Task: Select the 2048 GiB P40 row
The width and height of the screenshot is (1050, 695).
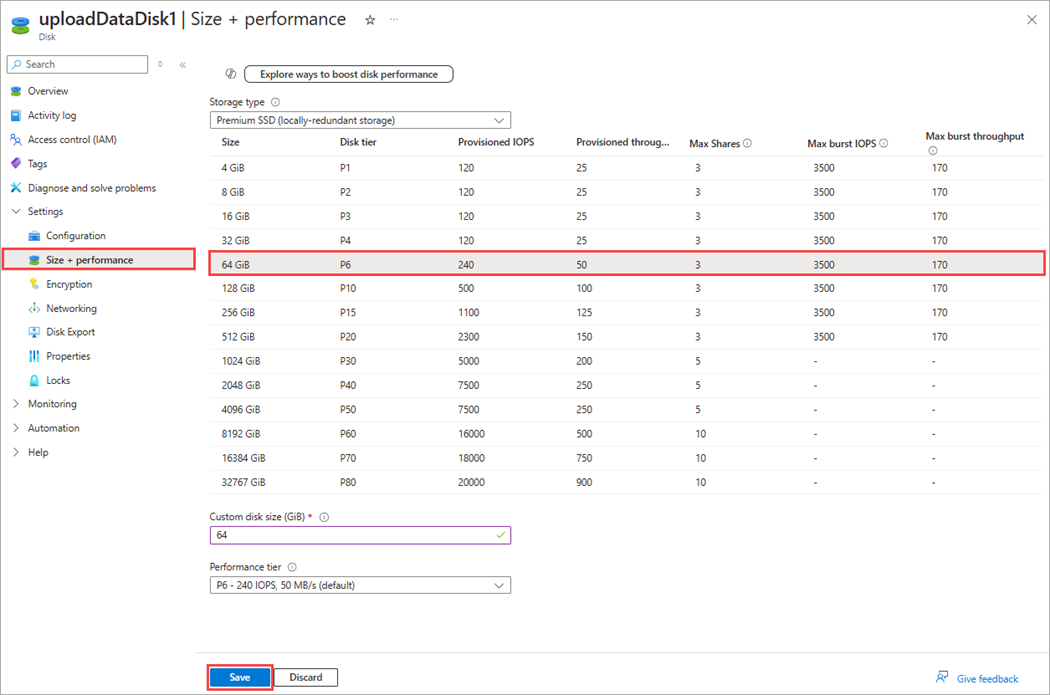Action: pyautogui.click(x=626, y=385)
